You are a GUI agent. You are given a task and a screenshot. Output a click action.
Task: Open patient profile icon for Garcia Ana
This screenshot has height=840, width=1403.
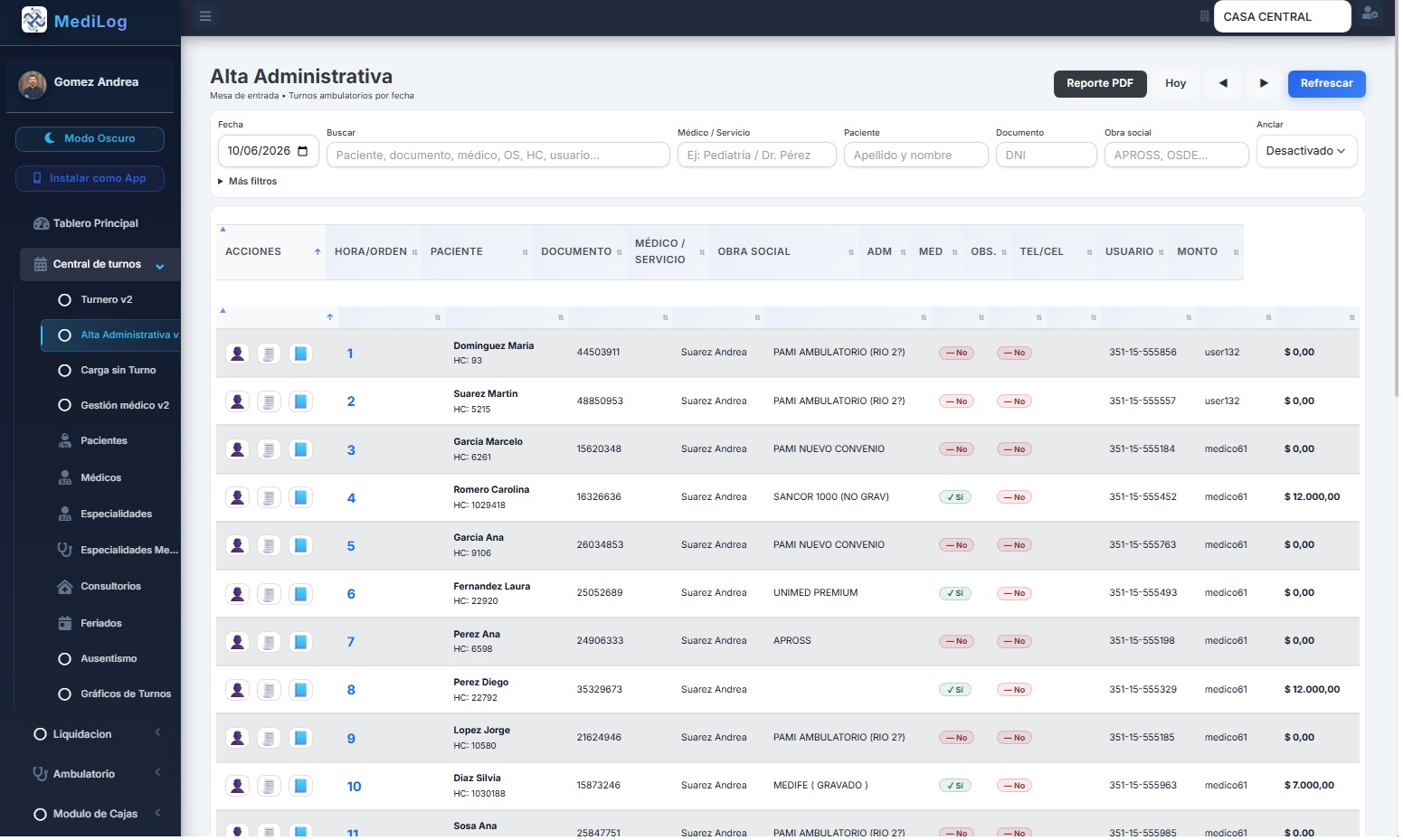[x=237, y=545]
